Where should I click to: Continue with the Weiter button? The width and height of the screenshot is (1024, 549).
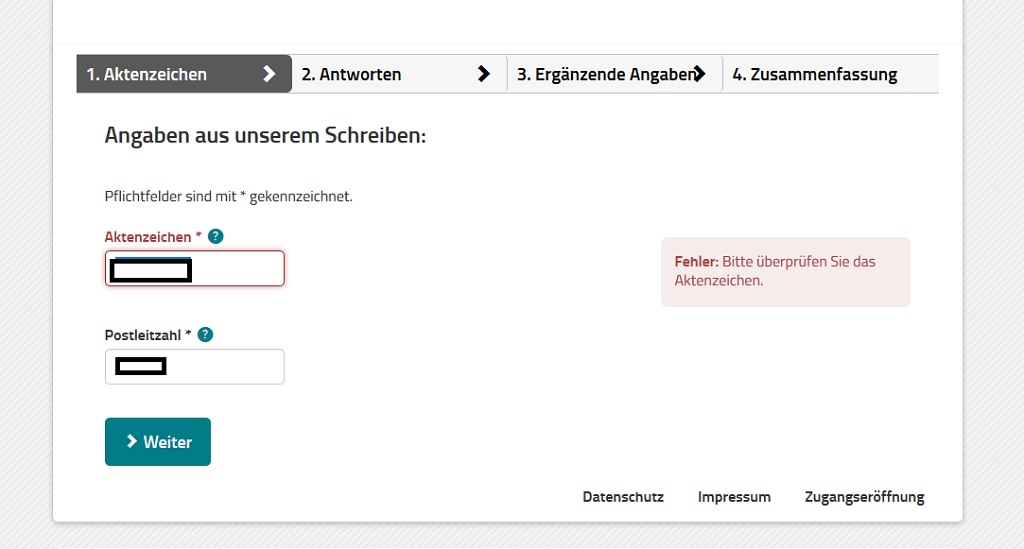click(x=158, y=442)
